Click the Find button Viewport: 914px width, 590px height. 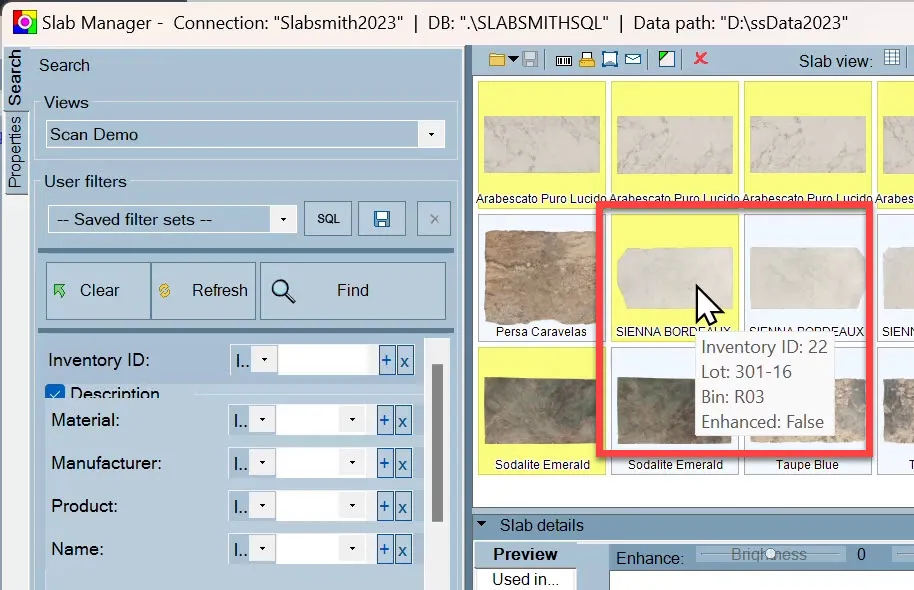(x=353, y=290)
